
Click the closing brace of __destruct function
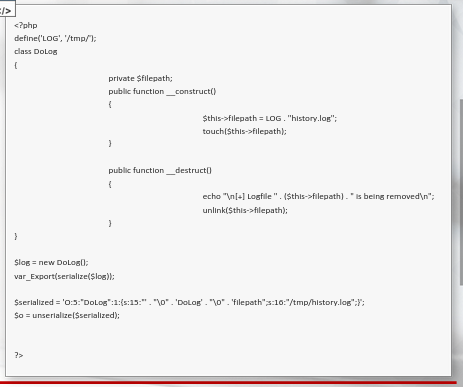(110, 223)
